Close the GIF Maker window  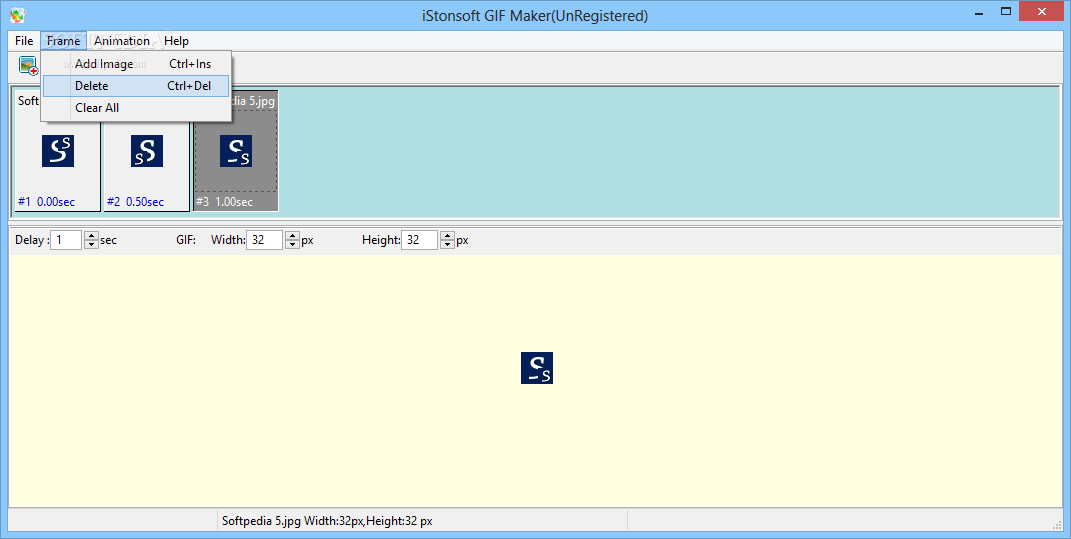pos(1042,12)
